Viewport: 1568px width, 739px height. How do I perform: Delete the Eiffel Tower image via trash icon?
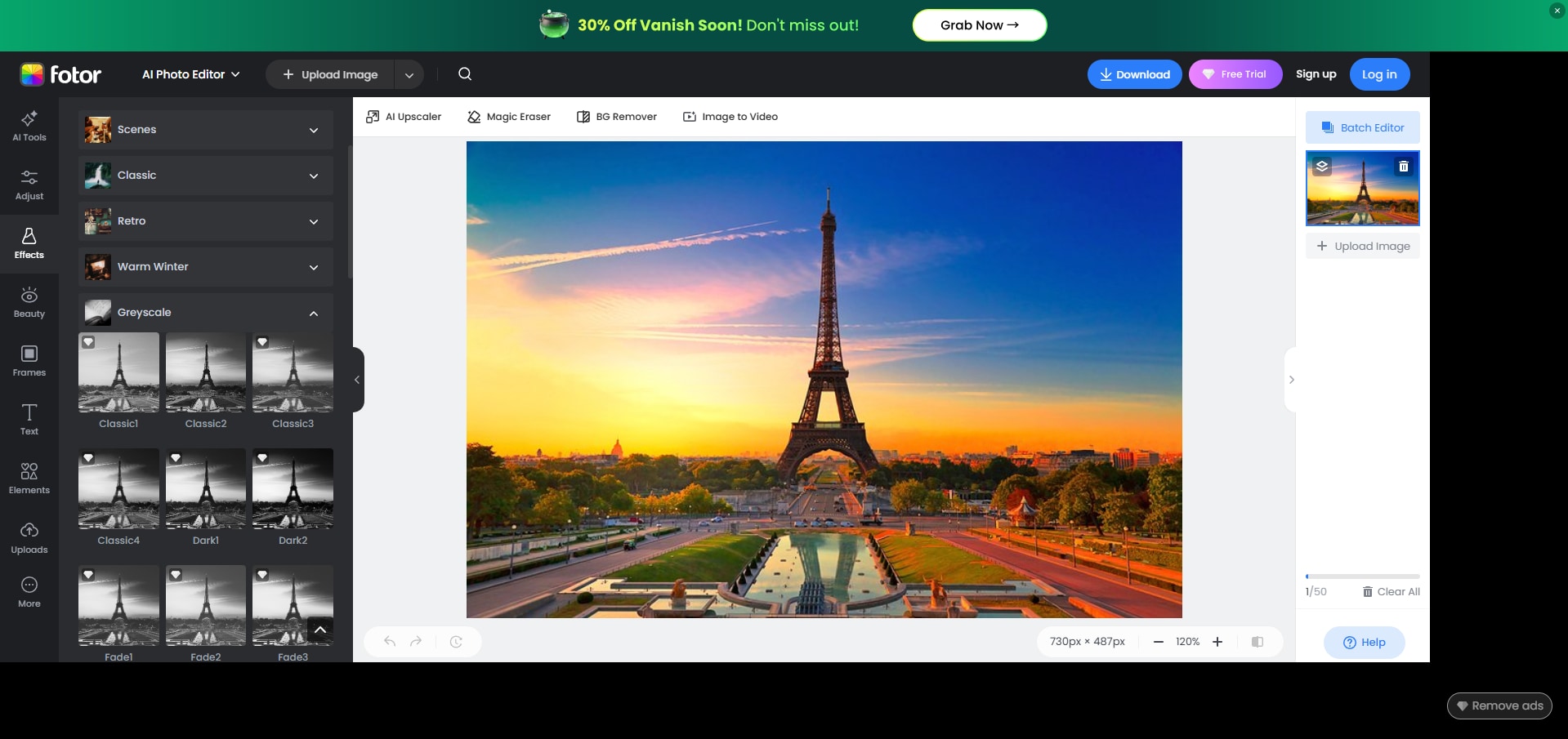(x=1404, y=166)
